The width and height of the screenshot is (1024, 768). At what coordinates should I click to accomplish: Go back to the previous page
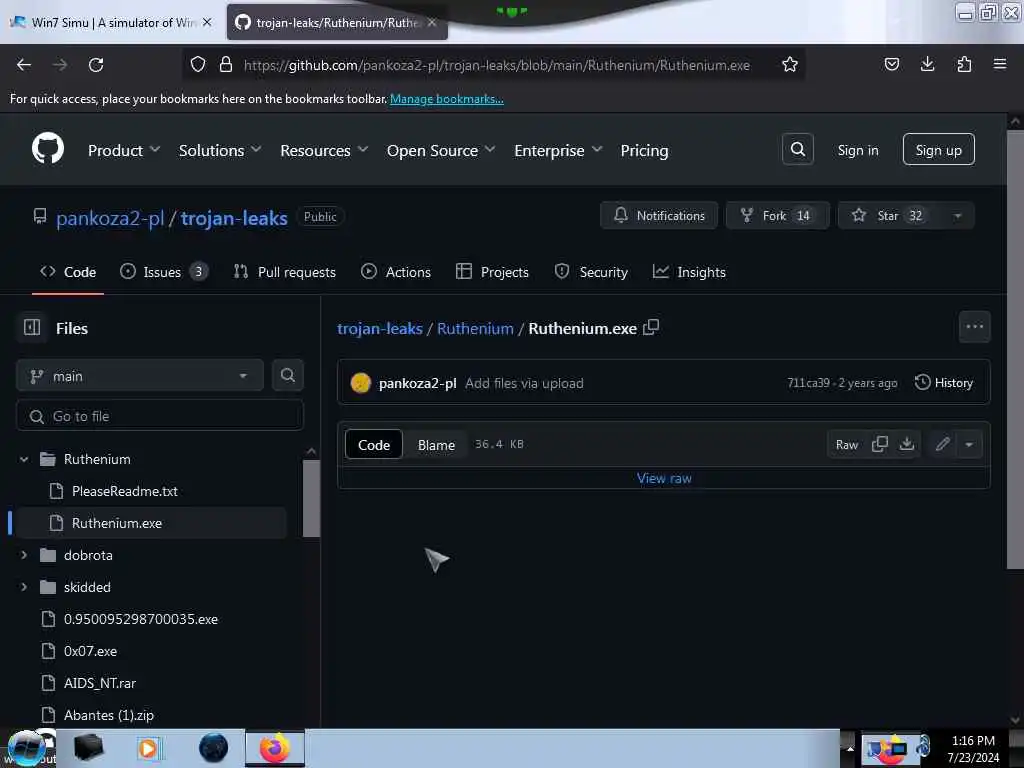pos(24,65)
